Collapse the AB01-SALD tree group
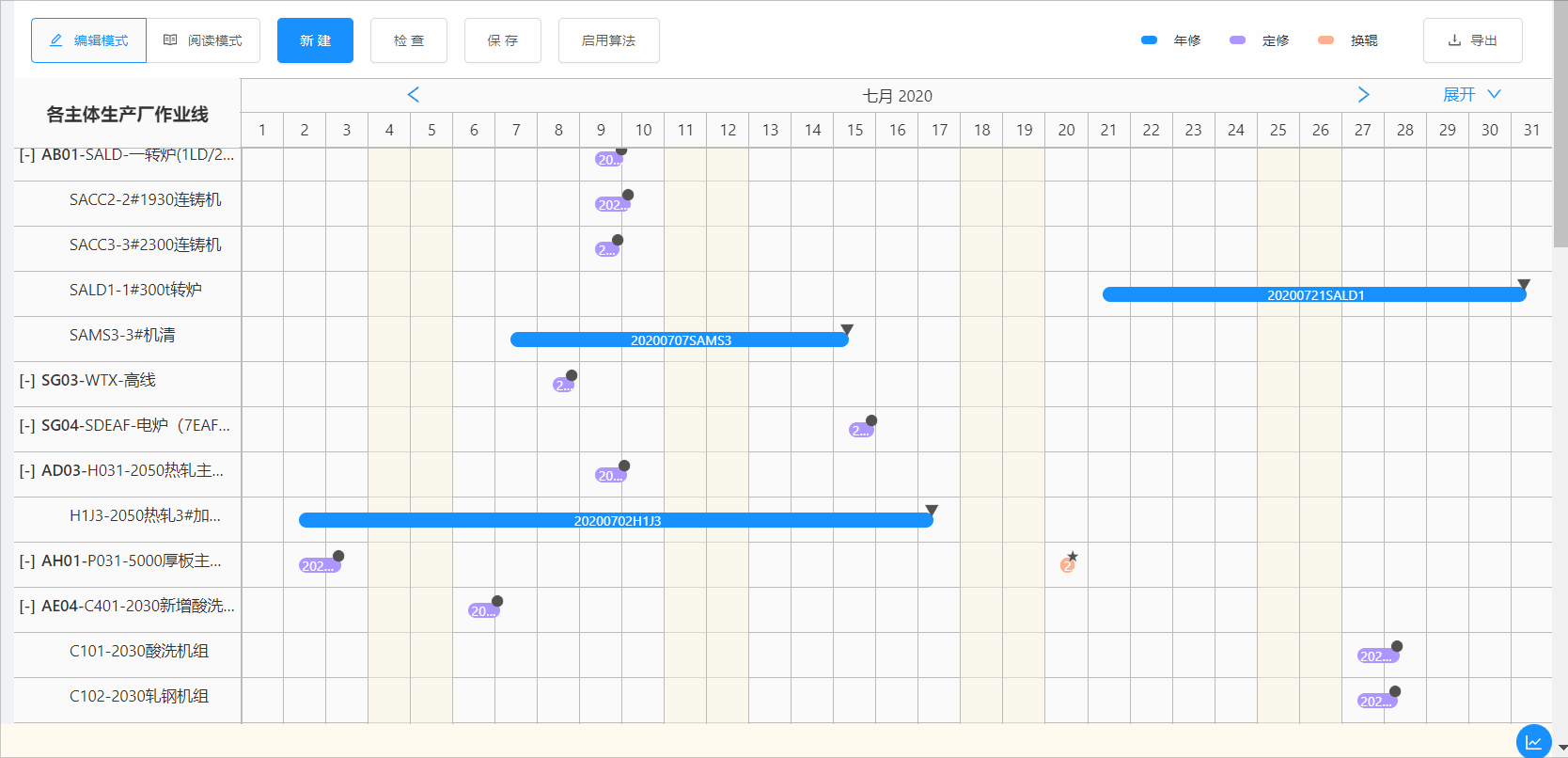 click(x=27, y=155)
